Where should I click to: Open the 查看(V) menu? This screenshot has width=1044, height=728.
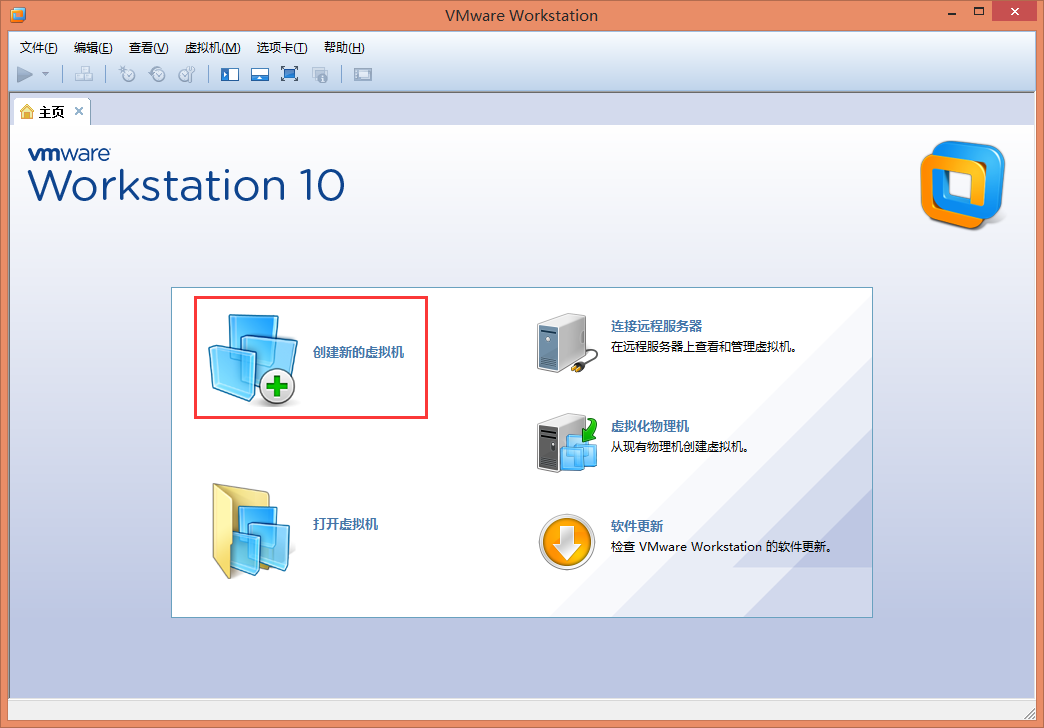(x=148, y=48)
